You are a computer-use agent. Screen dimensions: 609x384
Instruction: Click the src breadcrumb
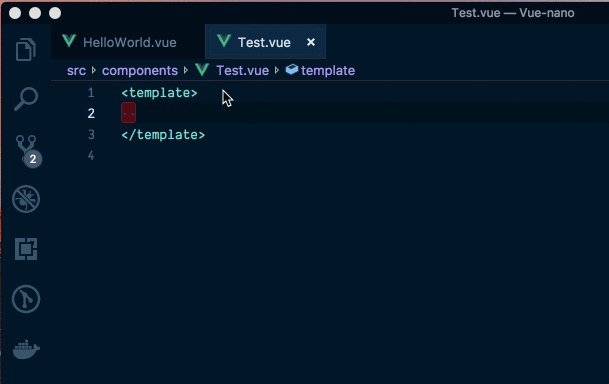click(76, 71)
